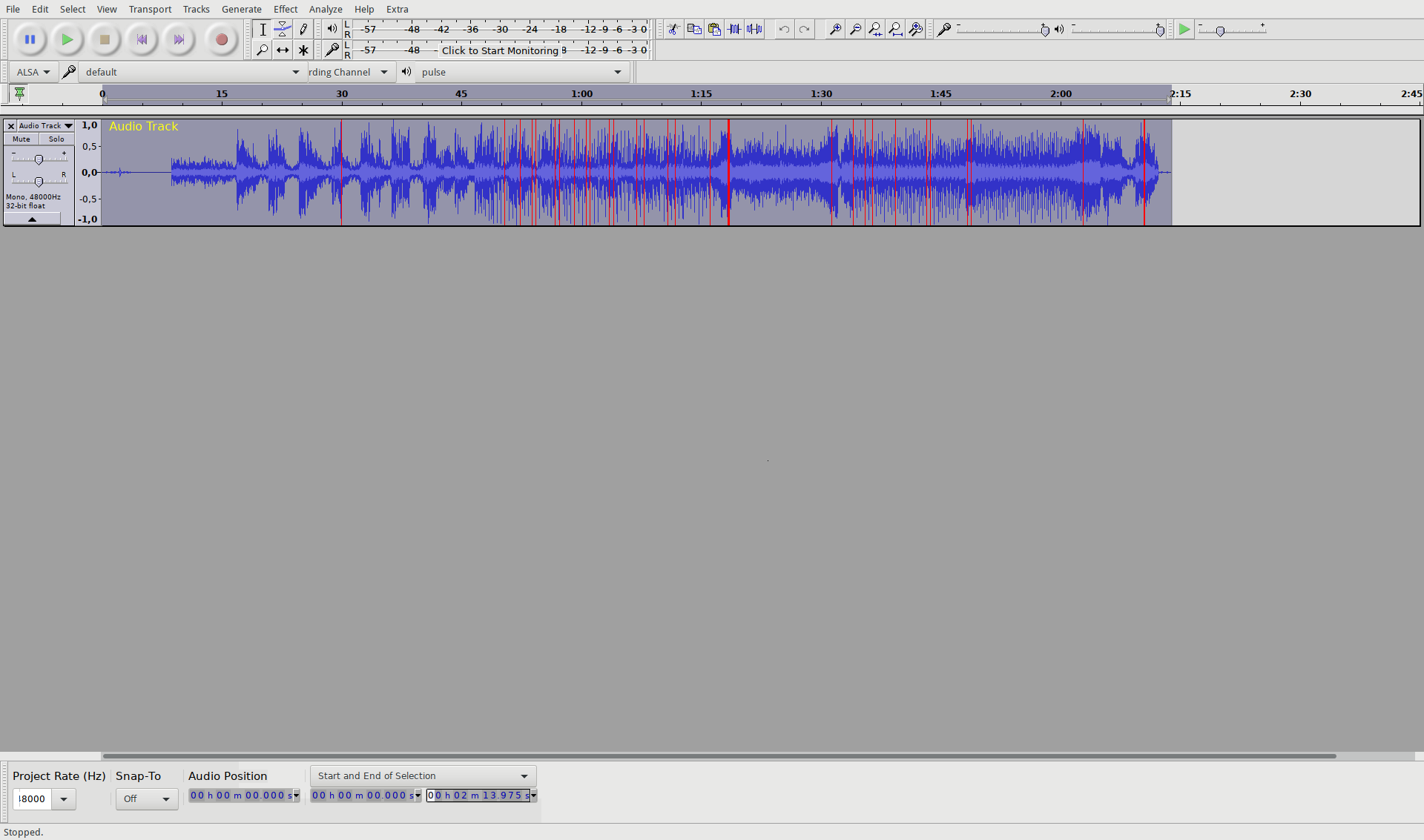The image size is (1424, 840).
Task: Click the playback meter speaker icon
Action: (x=332, y=30)
